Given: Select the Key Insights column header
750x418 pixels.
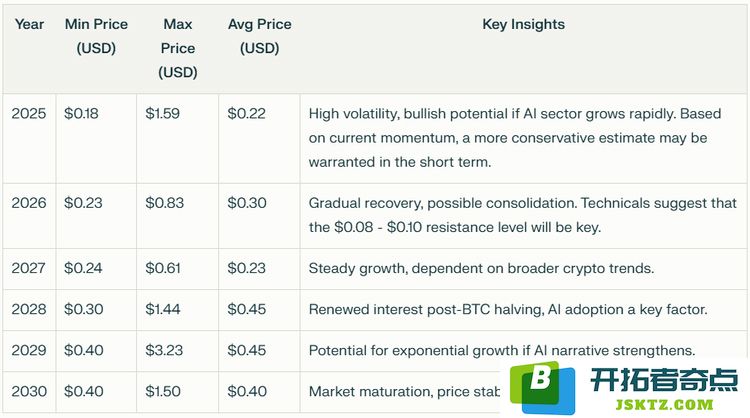Looking at the screenshot, I should pyautogui.click(x=523, y=24).
